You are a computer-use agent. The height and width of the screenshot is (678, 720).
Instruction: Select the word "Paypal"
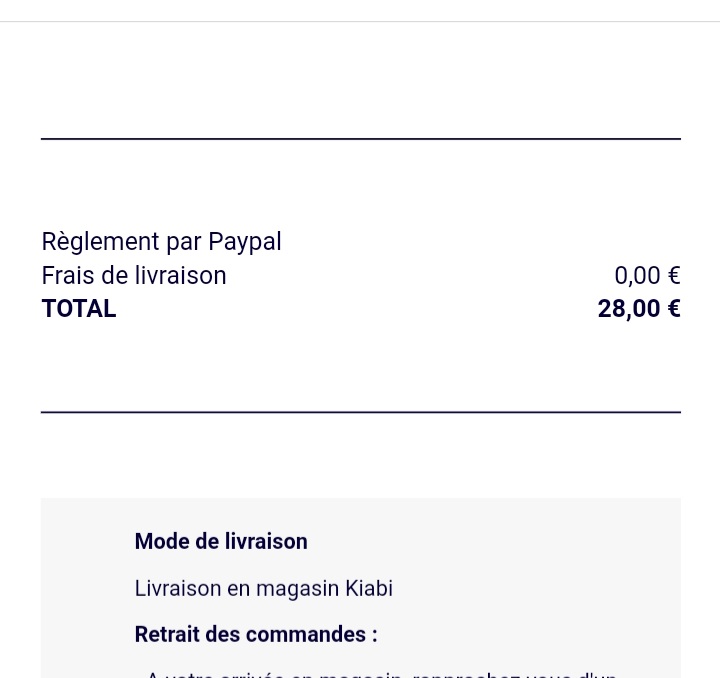coord(245,242)
